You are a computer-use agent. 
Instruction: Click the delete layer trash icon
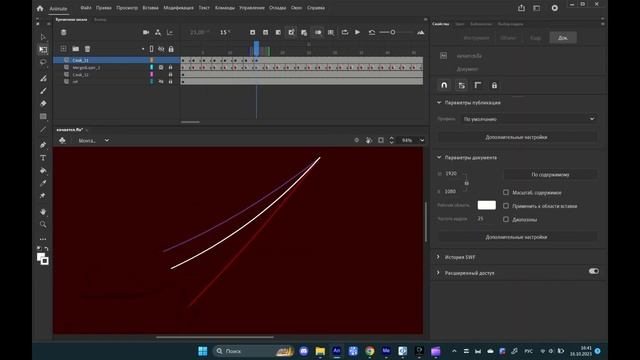pos(87,49)
